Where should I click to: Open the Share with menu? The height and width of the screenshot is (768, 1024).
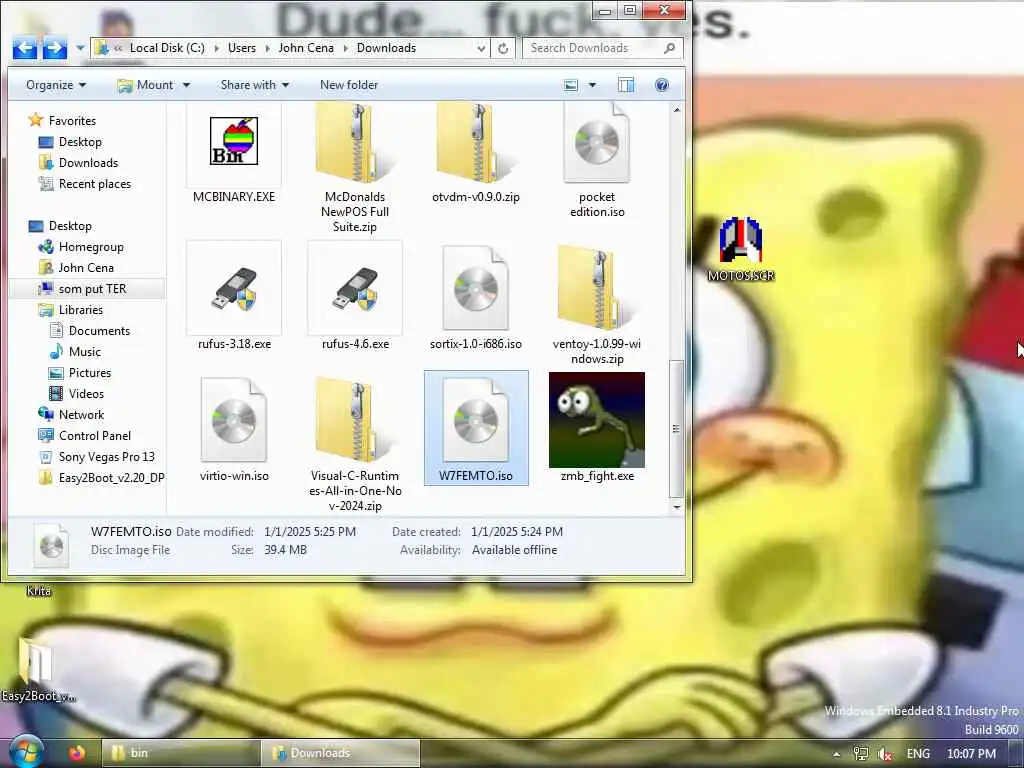pyautogui.click(x=255, y=85)
